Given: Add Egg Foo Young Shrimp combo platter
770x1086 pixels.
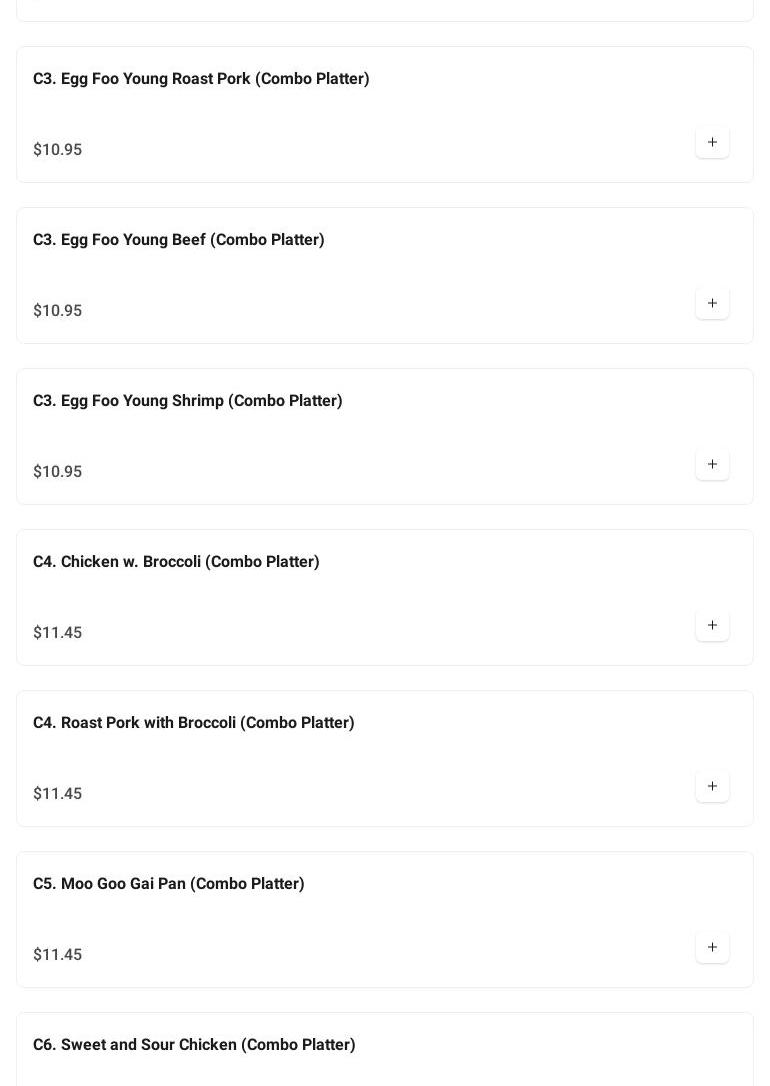Looking at the screenshot, I should click(712, 464).
